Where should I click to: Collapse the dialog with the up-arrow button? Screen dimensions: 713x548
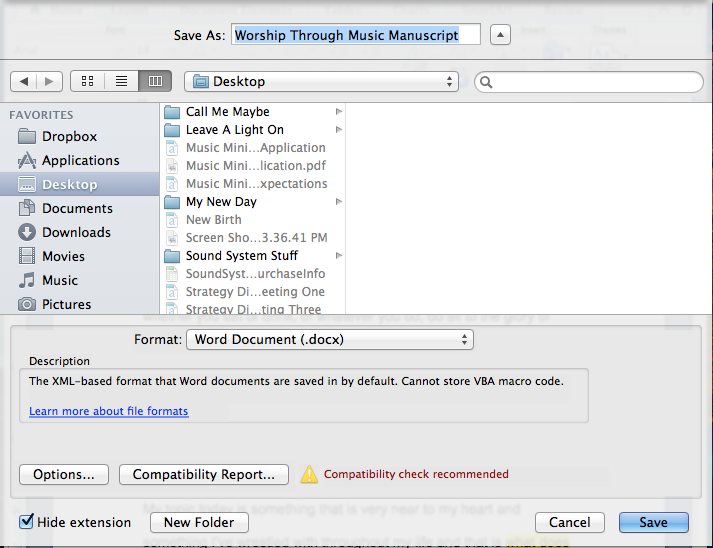pyautogui.click(x=500, y=35)
